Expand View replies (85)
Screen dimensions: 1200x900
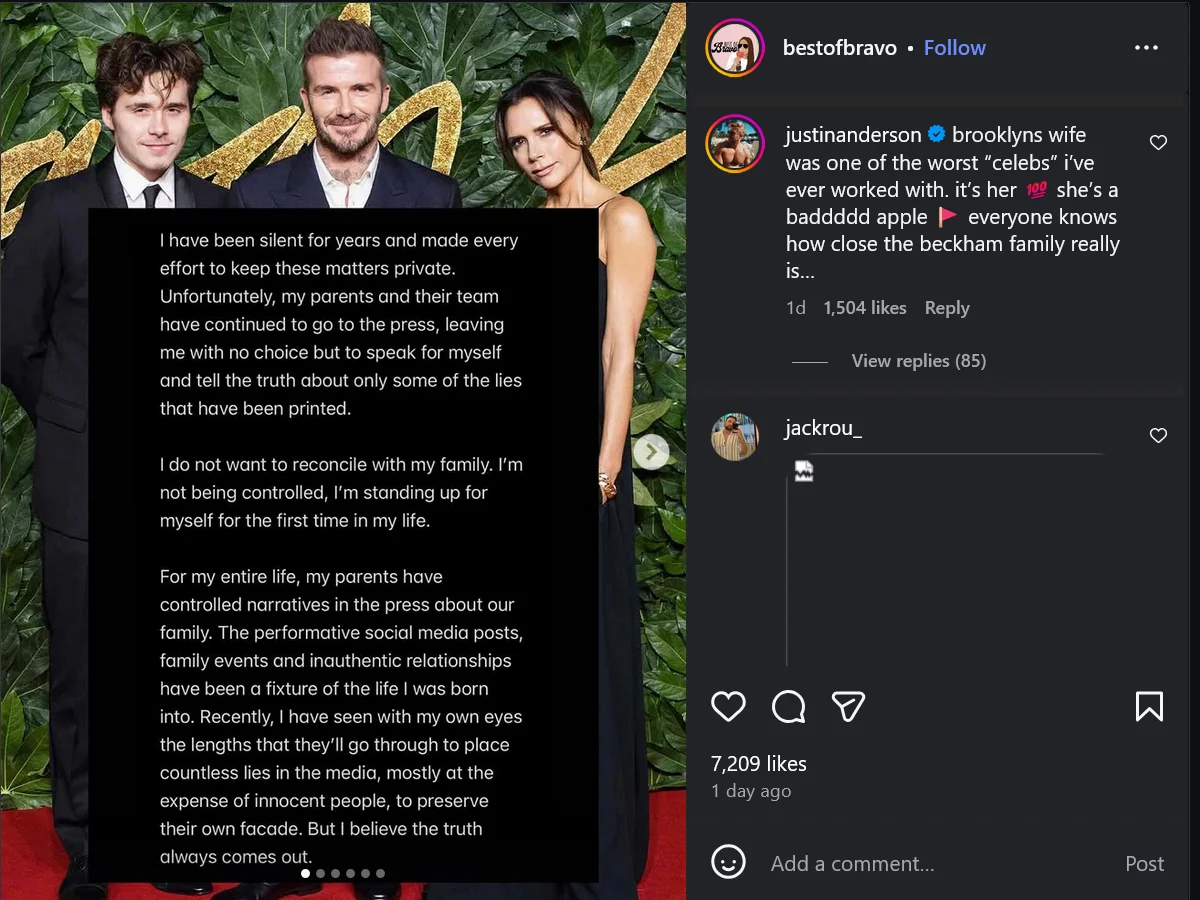tap(918, 361)
